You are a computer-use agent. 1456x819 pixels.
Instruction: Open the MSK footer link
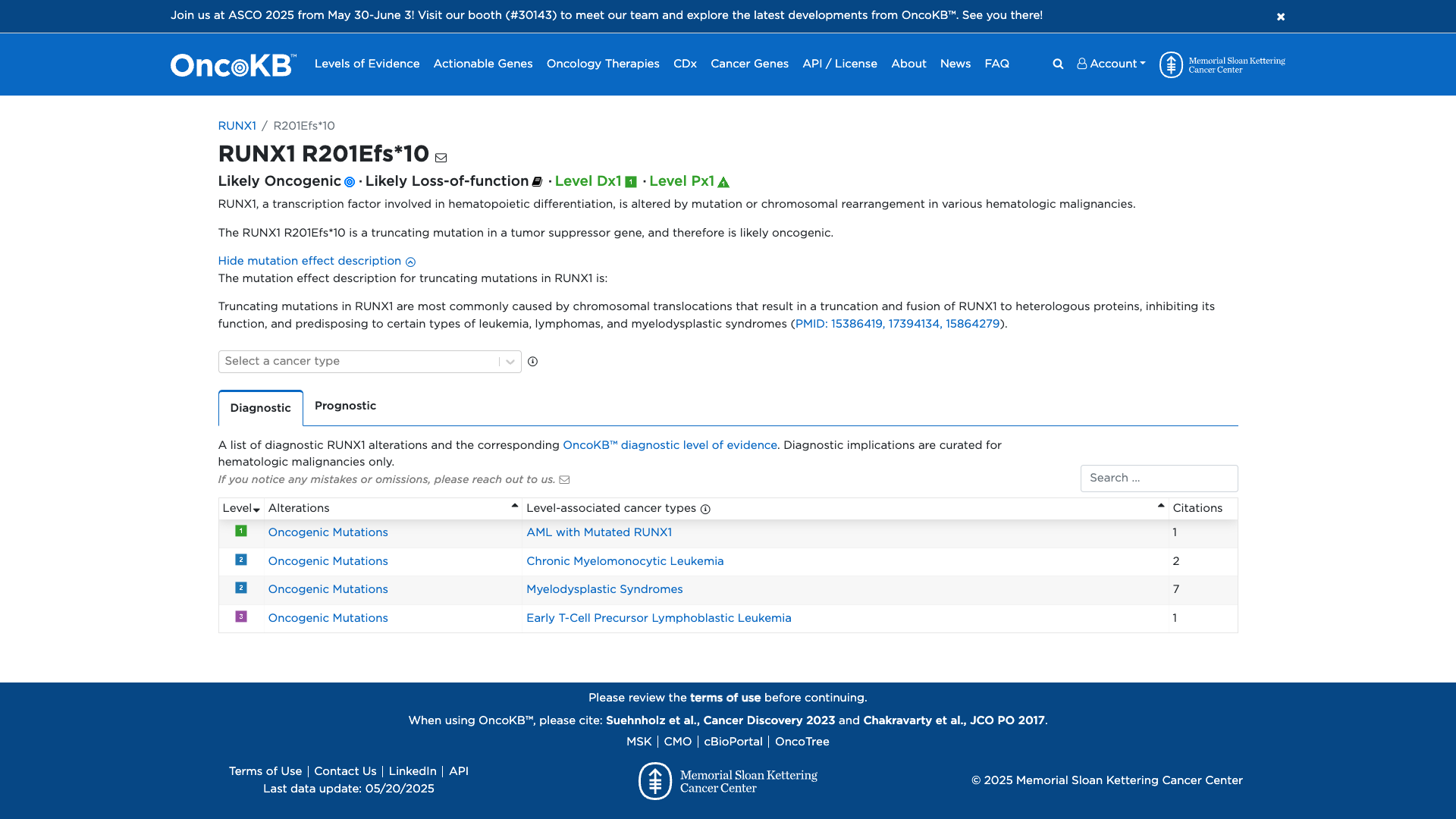pyautogui.click(x=639, y=742)
